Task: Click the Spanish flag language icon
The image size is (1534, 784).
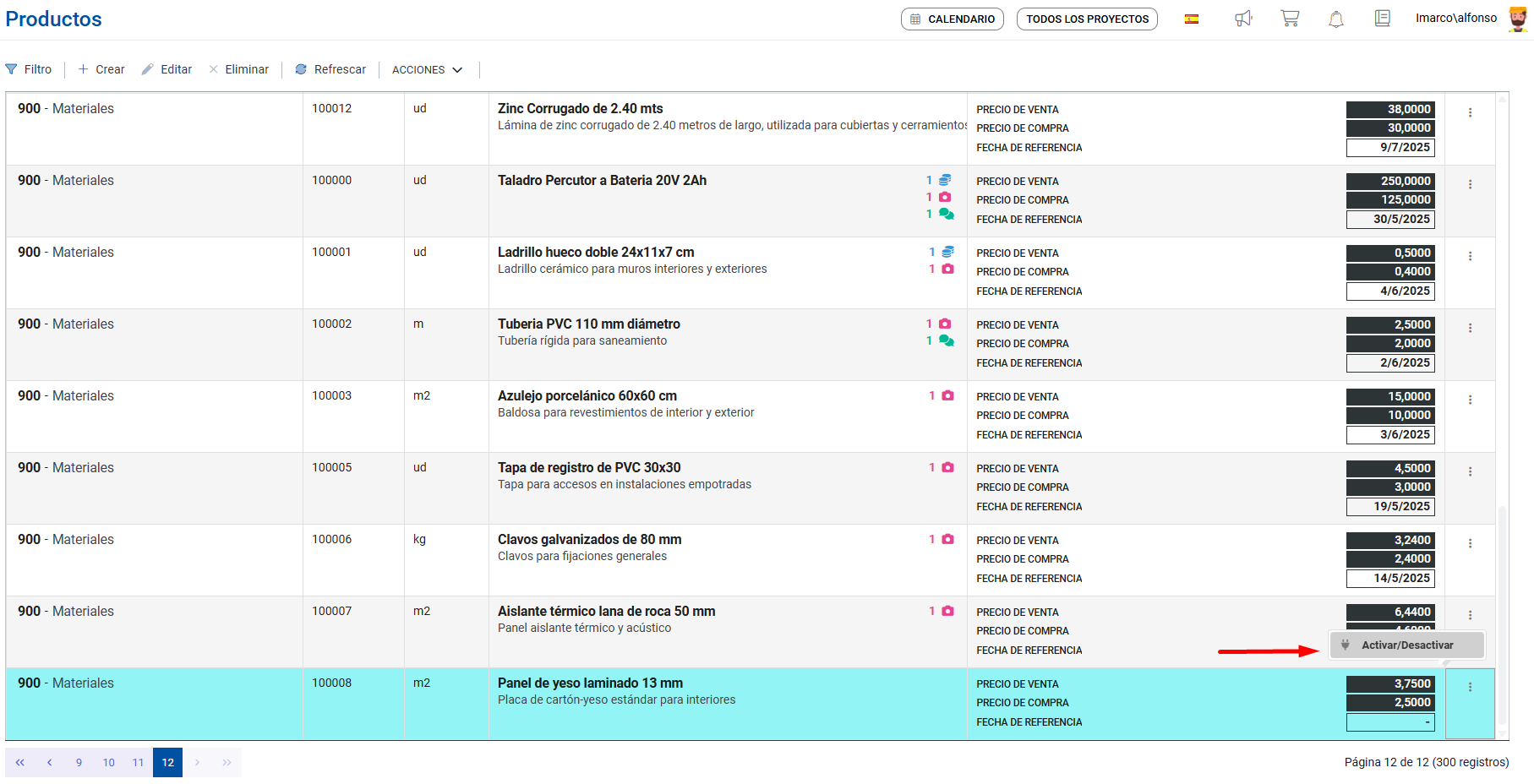Action: 1192,19
